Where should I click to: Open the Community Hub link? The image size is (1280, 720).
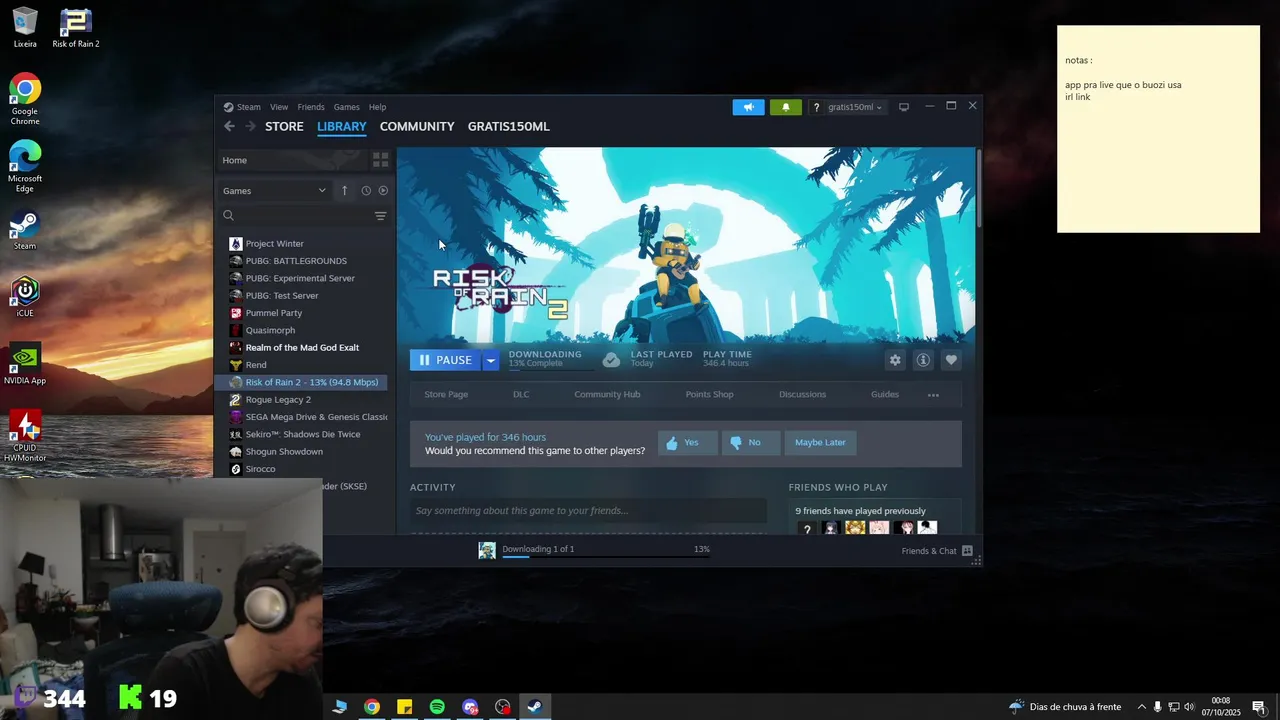click(607, 395)
